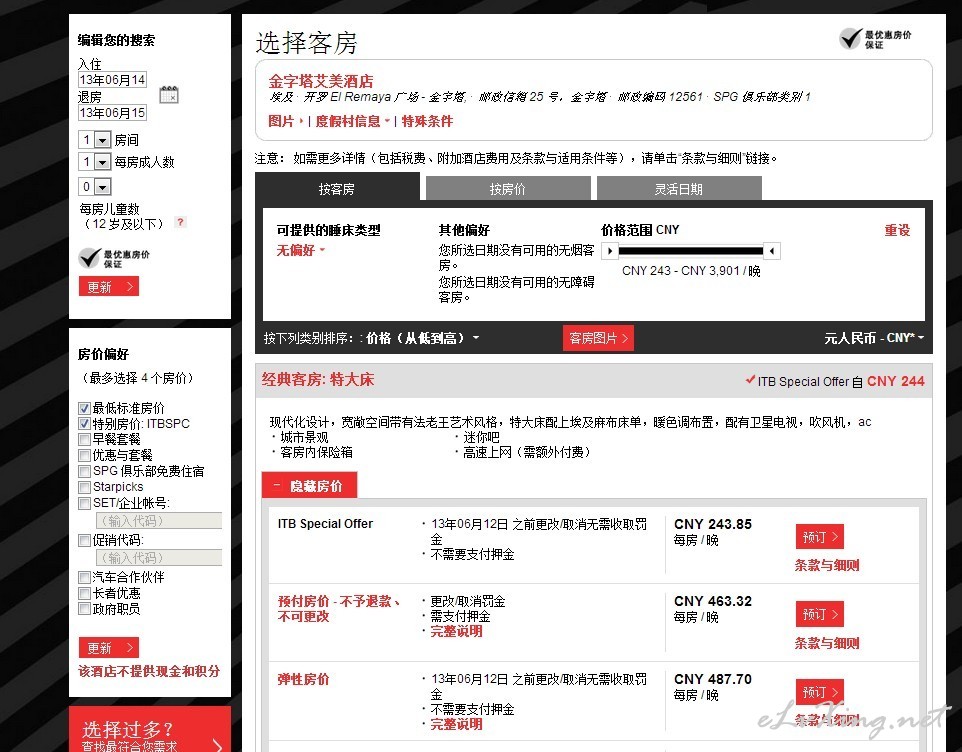This screenshot has width=962, height=752.
Task: Open the calendar date picker icon
Action: (169, 94)
